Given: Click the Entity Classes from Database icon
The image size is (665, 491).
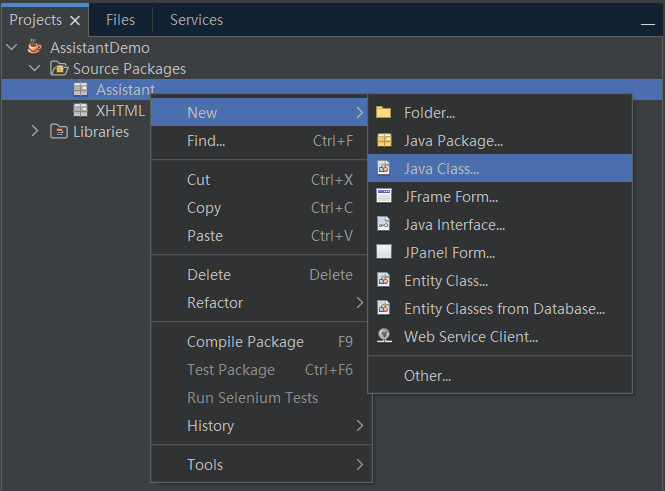Looking at the screenshot, I should click(384, 309).
